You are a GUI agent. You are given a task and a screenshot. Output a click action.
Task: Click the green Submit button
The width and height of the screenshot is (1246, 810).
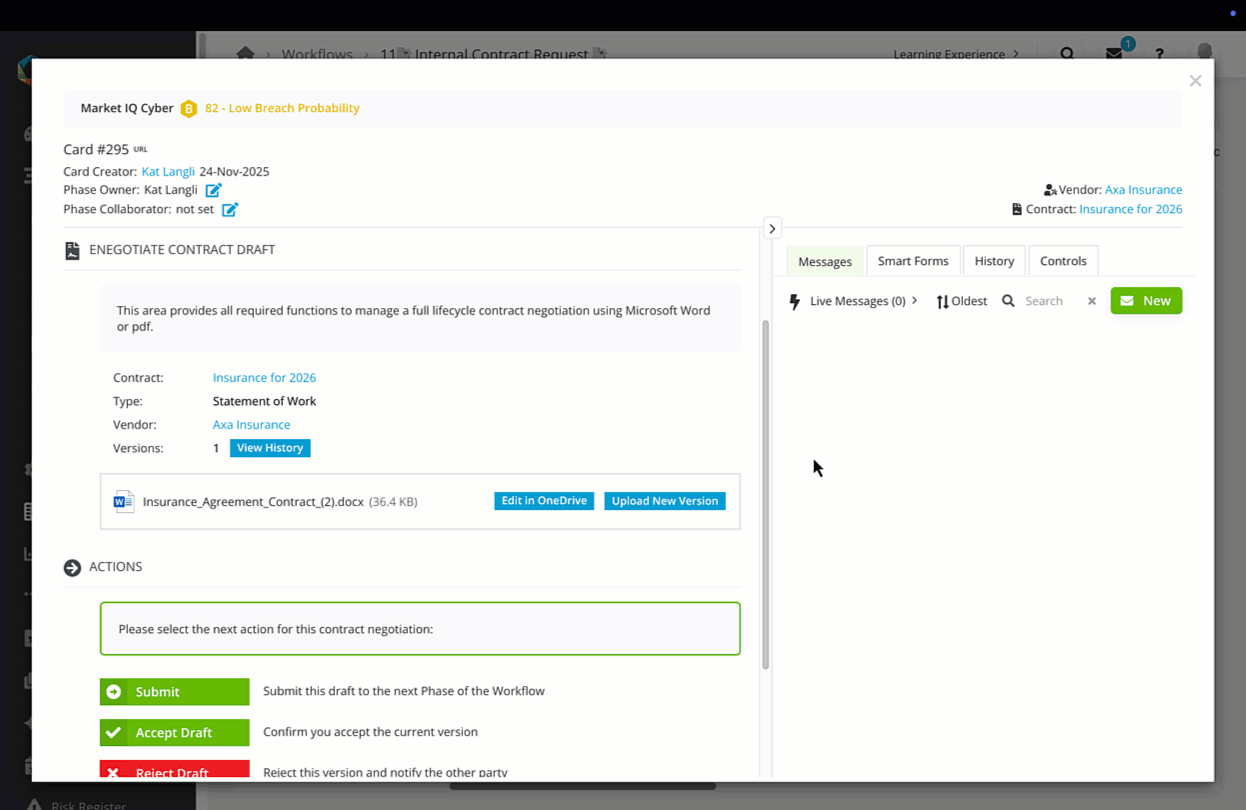point(174,692)
